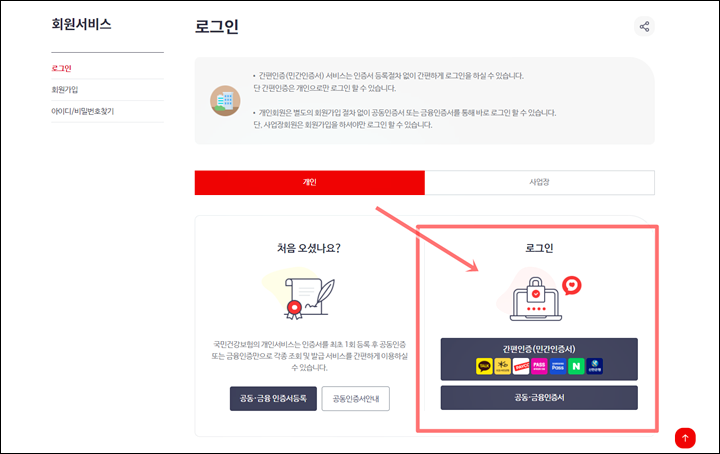720x454 pixels.
Task: Choose the green Naver N icon
Action: coord(576,366)
